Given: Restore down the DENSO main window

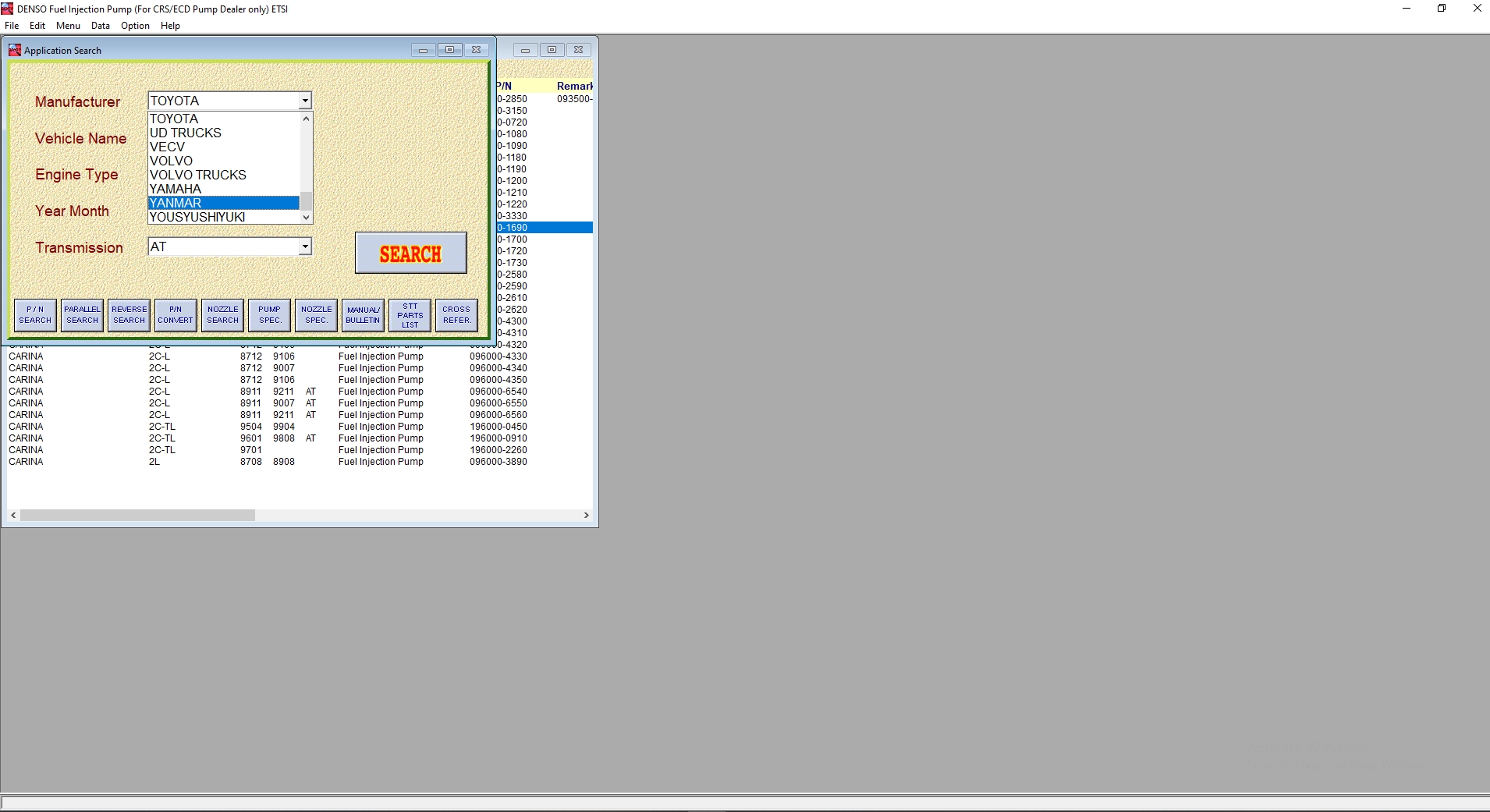Looking at the screenshot, I should pos(1442,9).
